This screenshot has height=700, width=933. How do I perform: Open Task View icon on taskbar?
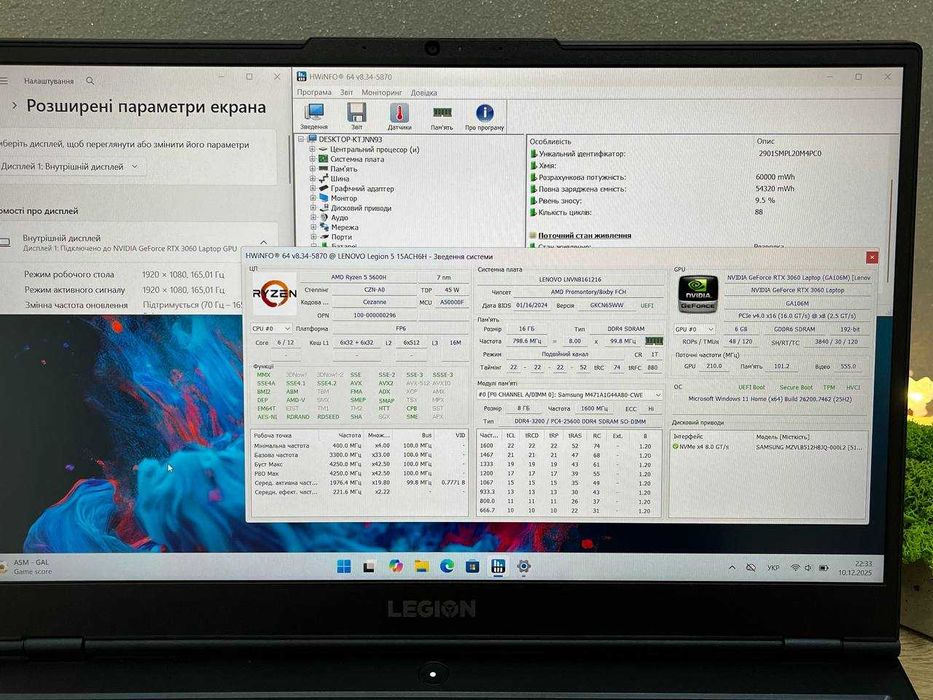(x=369, y=566)
